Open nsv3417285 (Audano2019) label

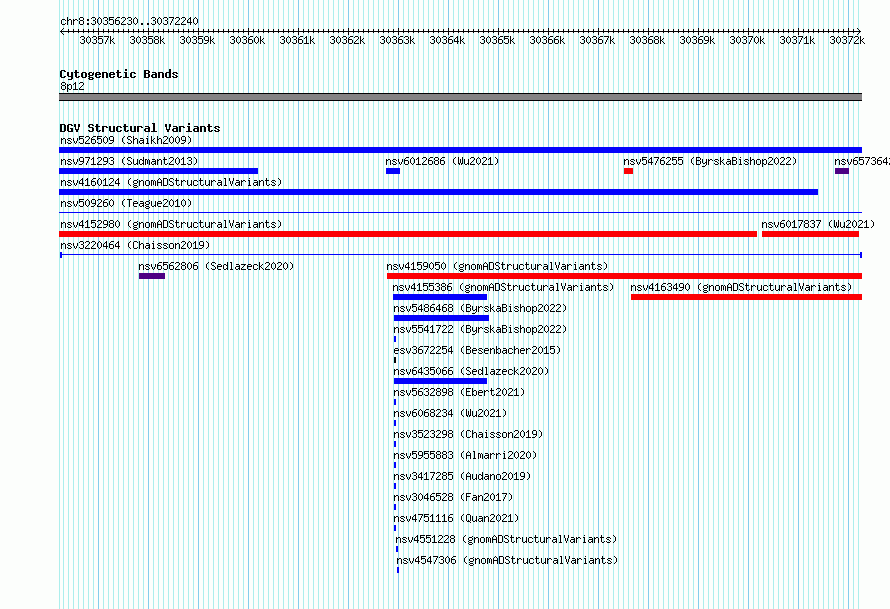462,476
